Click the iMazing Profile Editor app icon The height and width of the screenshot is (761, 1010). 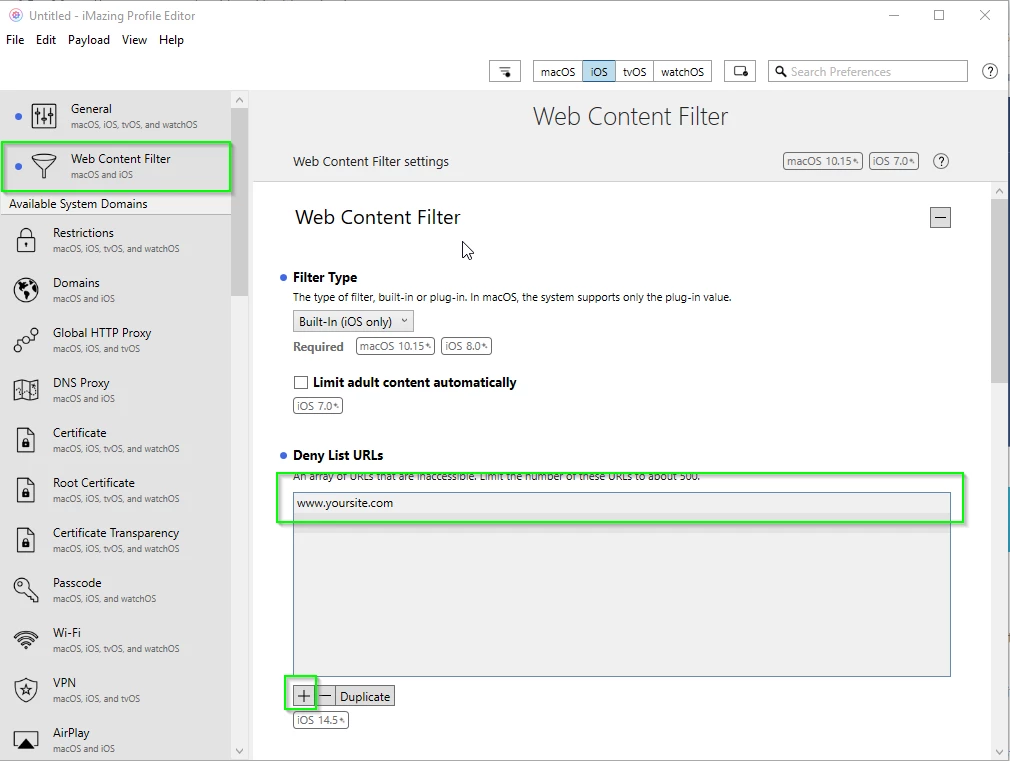click(x=15, y=15)
